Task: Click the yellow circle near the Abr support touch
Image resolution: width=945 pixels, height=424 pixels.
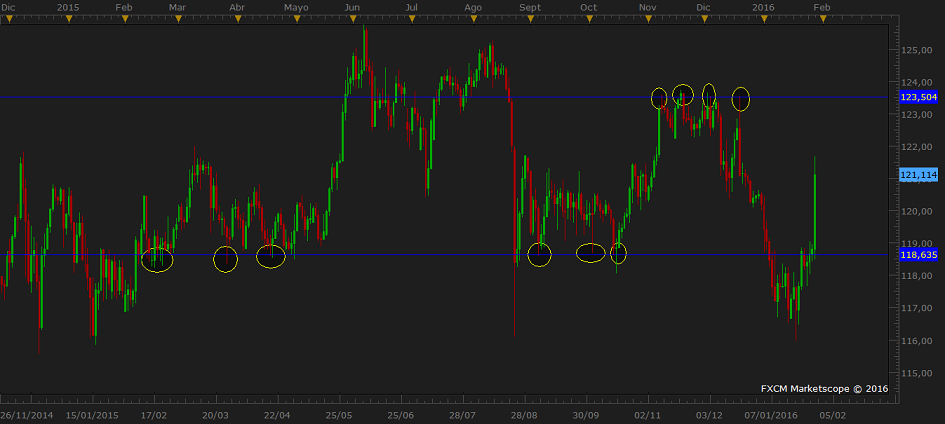Action: (x=226, y=259)
